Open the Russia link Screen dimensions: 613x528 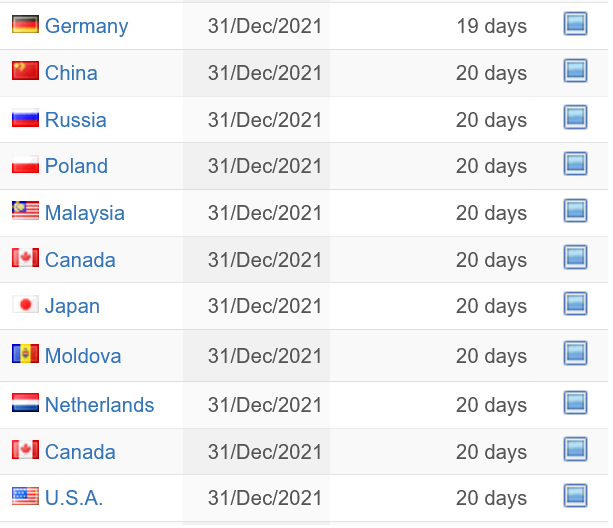coord(75,120)
